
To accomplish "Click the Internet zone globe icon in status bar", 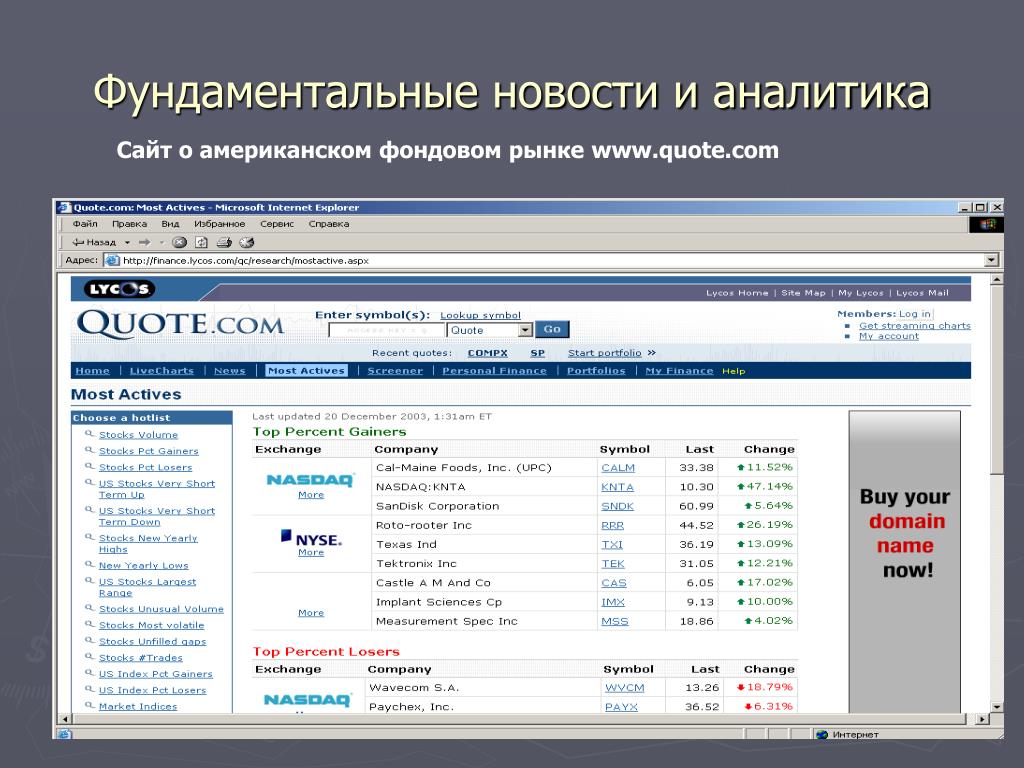I will click(822, 735).
